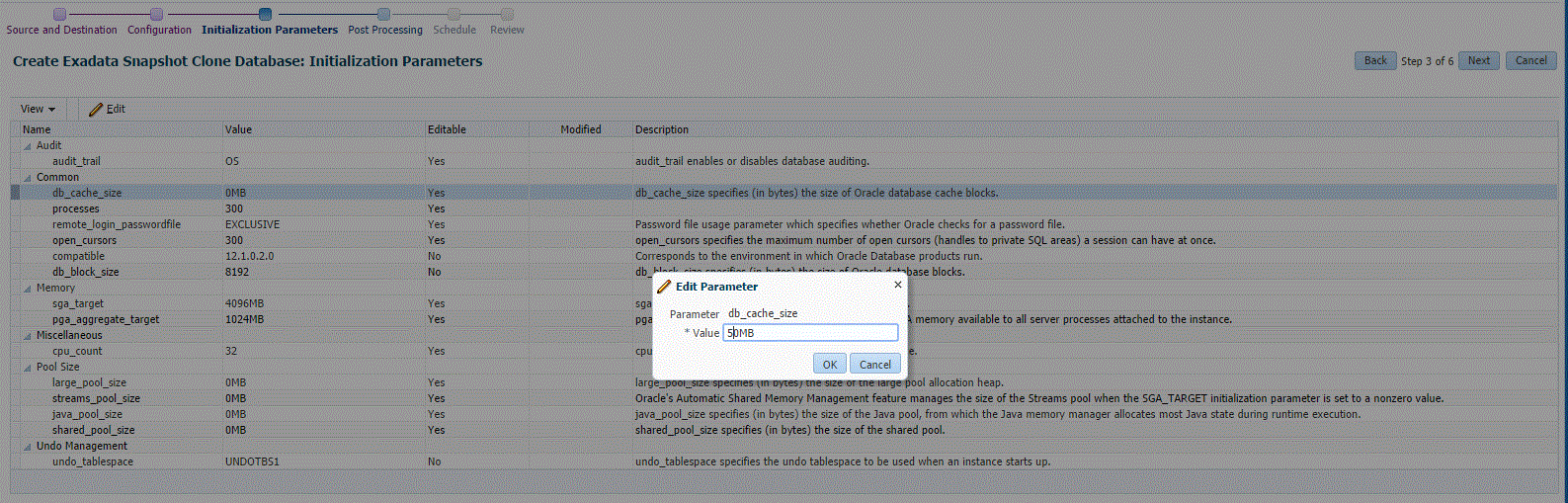Click the 4096MB sga_target value
Screen dimensions: 1568x503
[244, 303]
